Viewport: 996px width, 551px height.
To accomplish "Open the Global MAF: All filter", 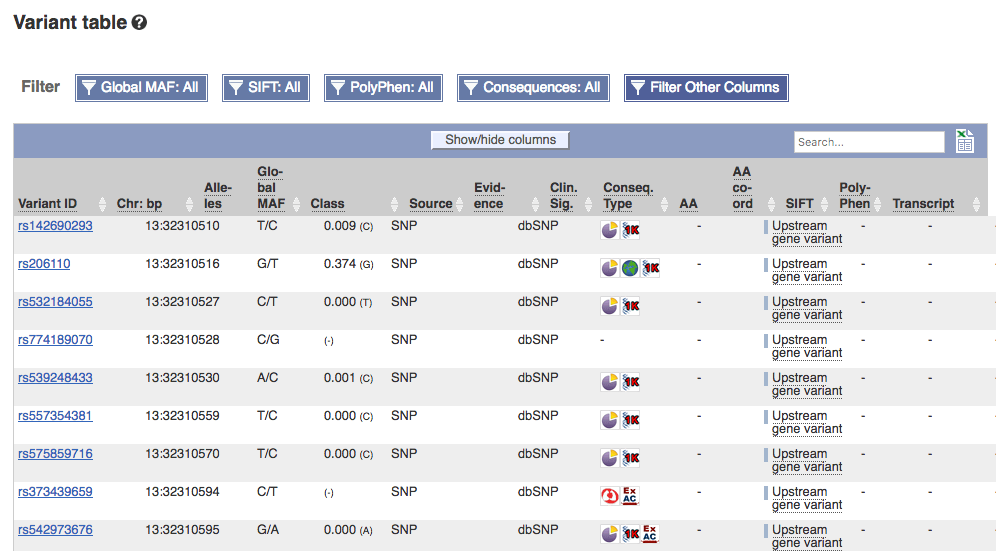I will [x=141, y=88].
